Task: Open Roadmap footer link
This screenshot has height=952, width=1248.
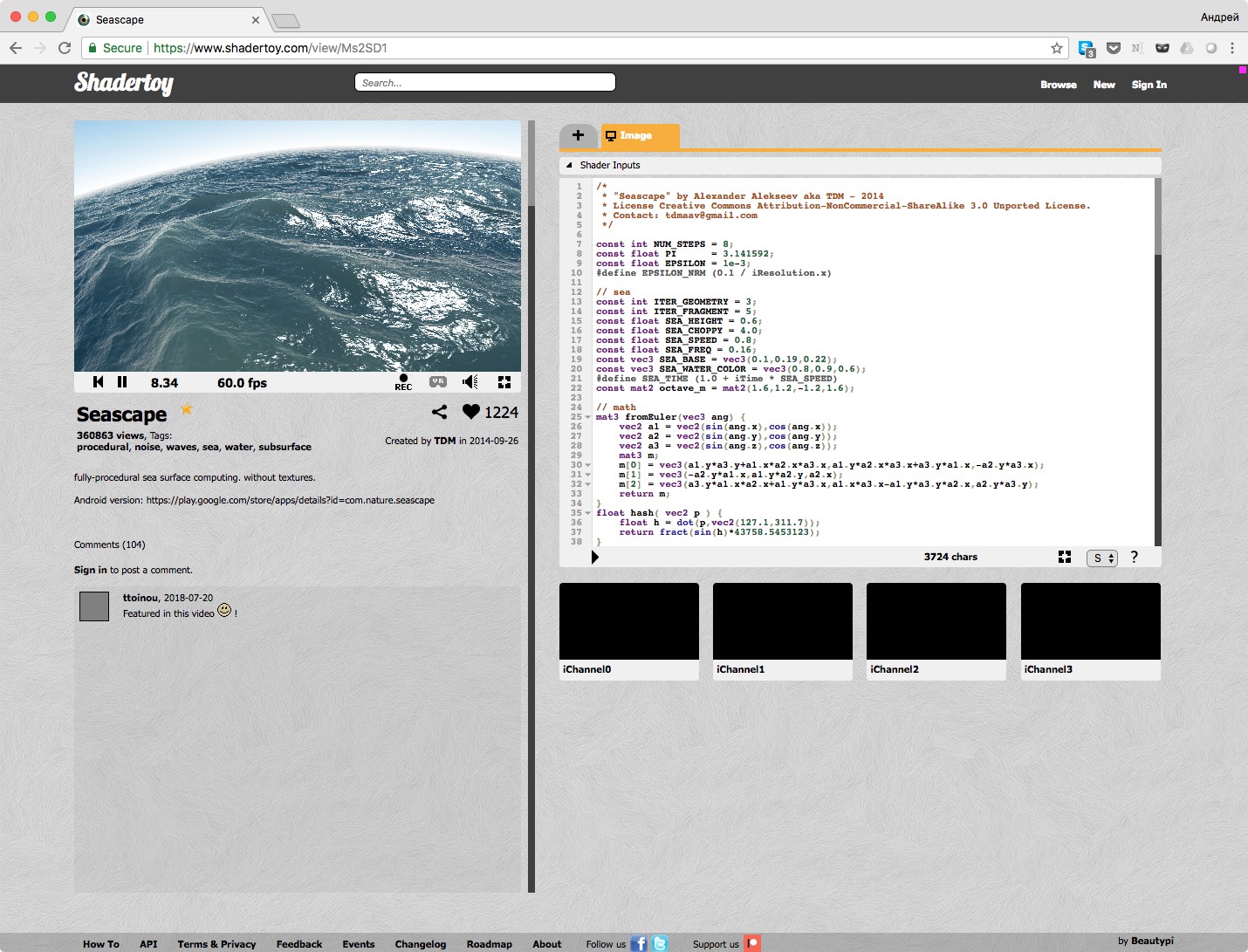Action: (490, 944)
